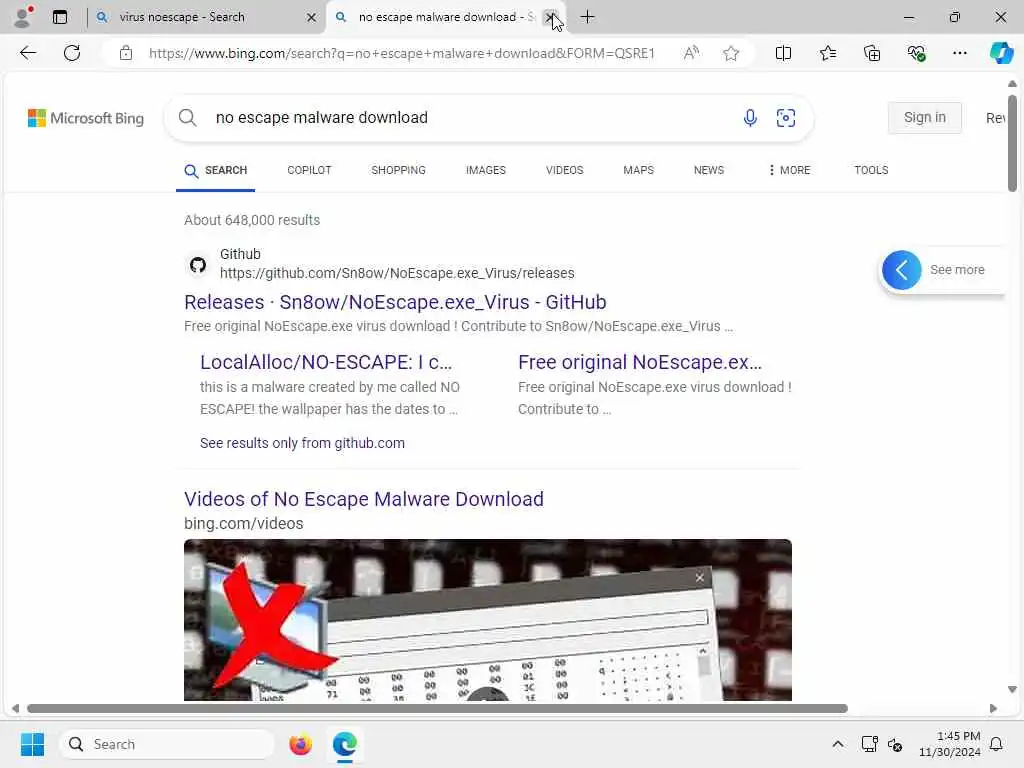Open the network status tray icon
Image resolution: width=1024 pixels, height=768 pixels.
click(869, 744)
